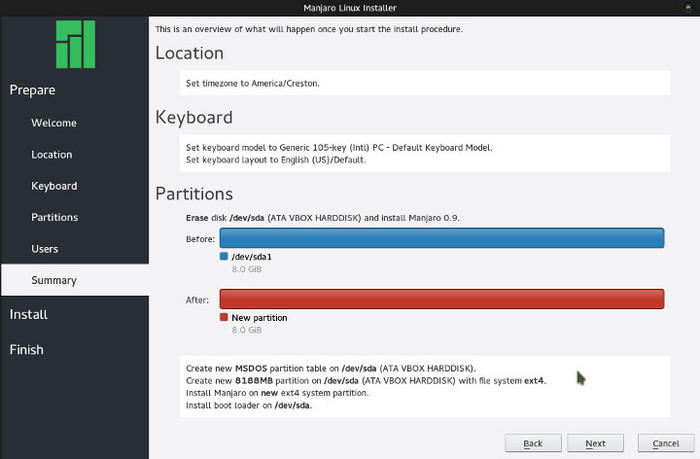
Task: Click the Install phase in the sidebar
Action: (x=29, y=314)
